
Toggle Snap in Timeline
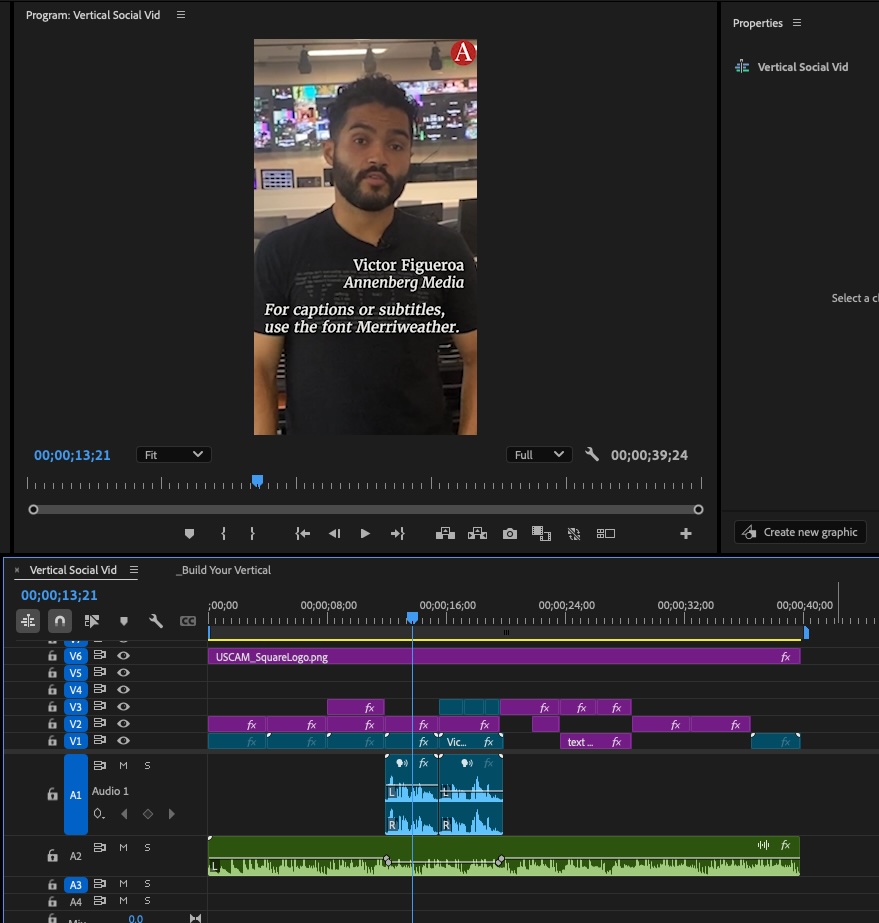pyautogui.click(x=59, y=621)
